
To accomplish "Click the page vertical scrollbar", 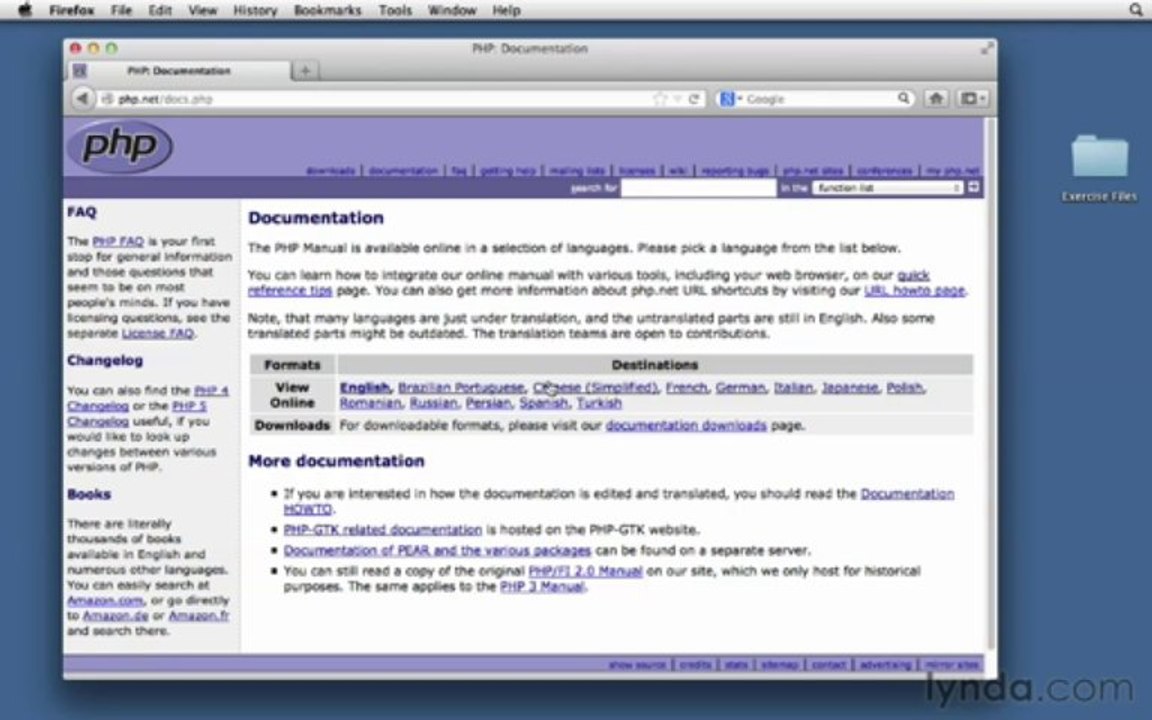I will [x=990, y=382].
